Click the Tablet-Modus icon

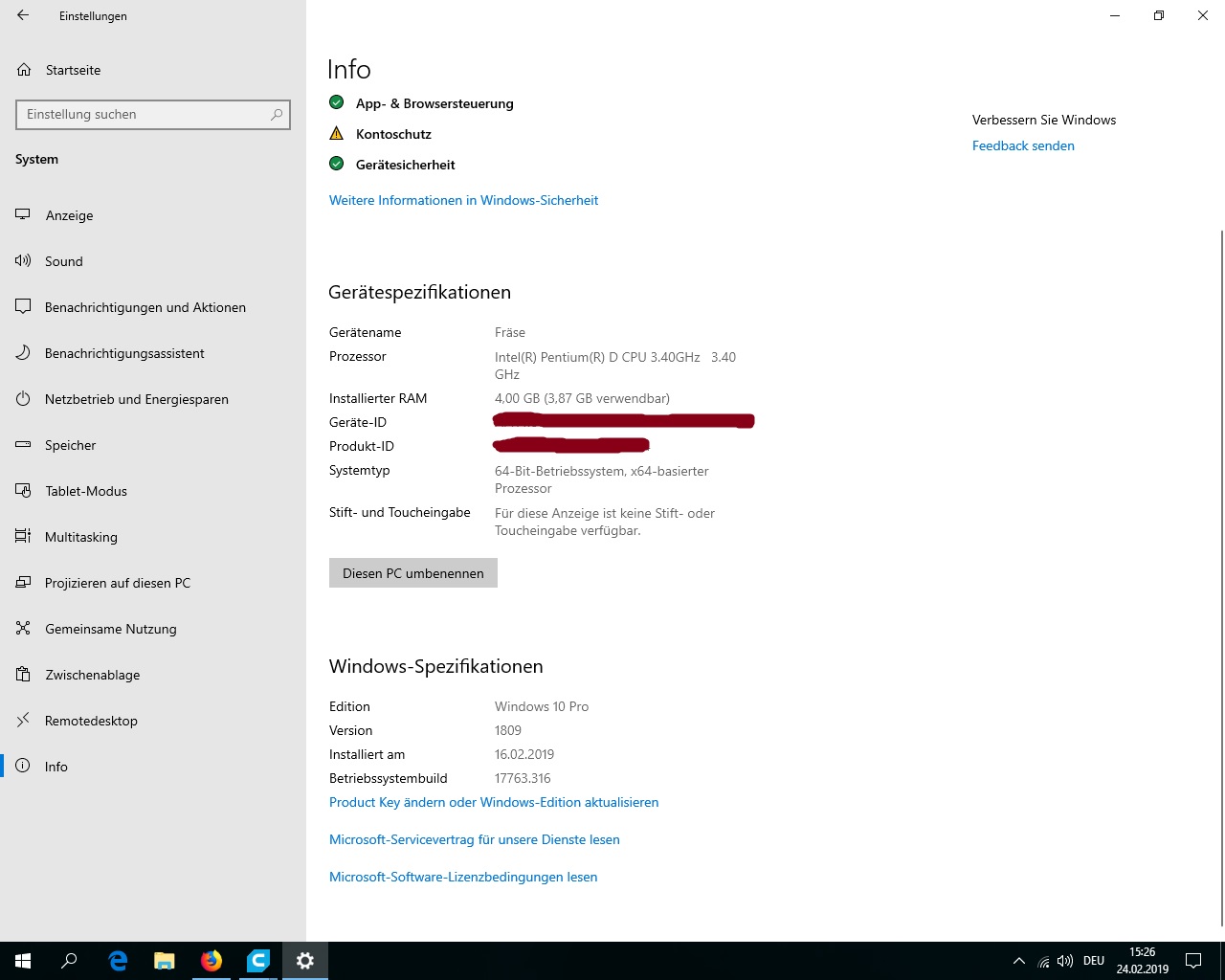click(23, 491)
